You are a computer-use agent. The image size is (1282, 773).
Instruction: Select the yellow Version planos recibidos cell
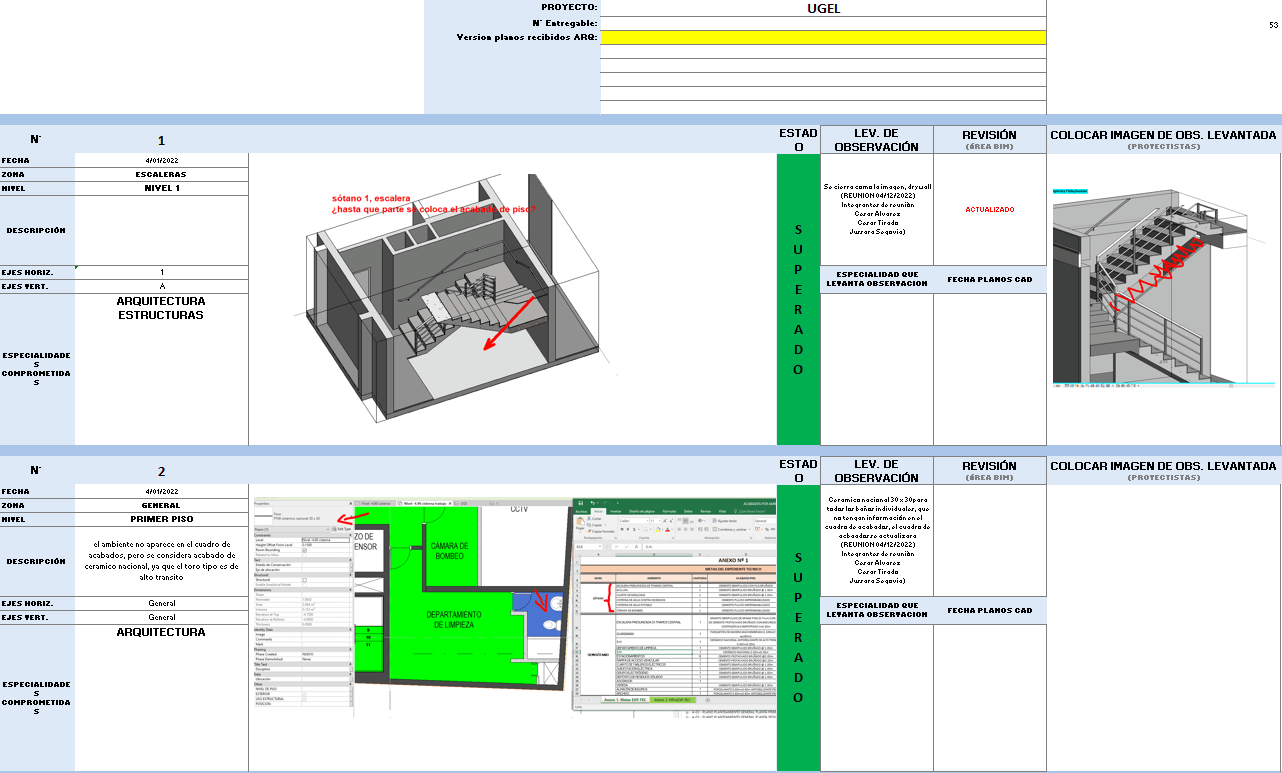(823, 37)
